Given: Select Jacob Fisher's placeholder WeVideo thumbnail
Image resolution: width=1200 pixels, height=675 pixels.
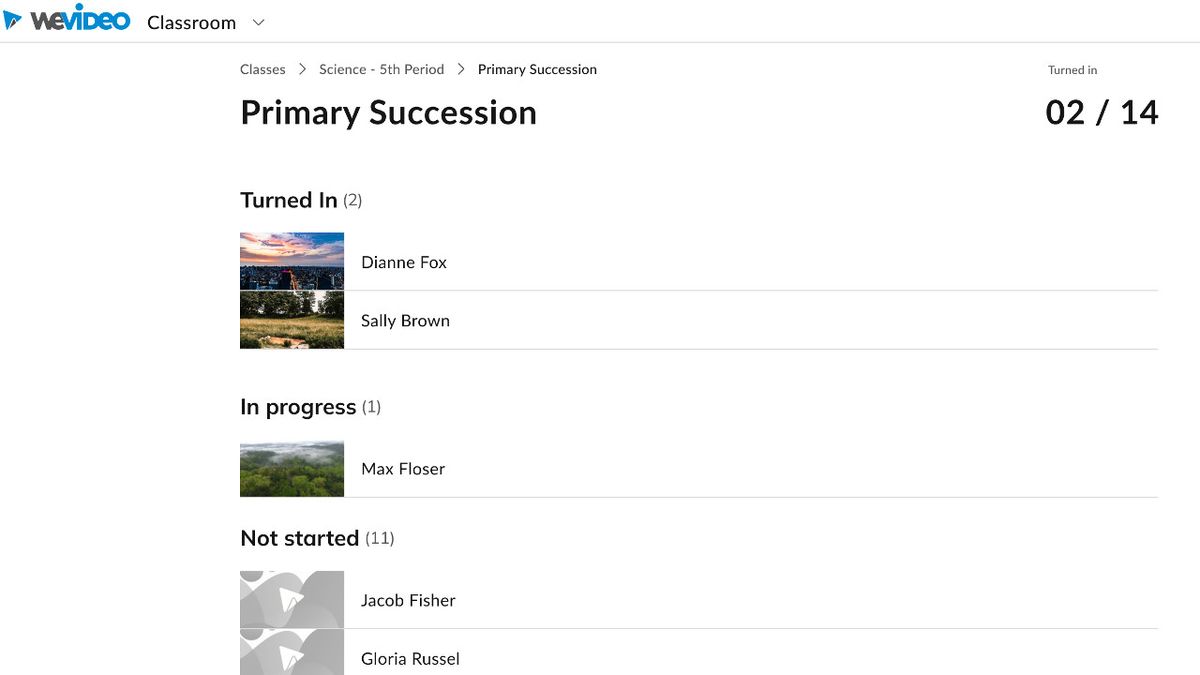Looking at the screenshot, I should (291, 600).
